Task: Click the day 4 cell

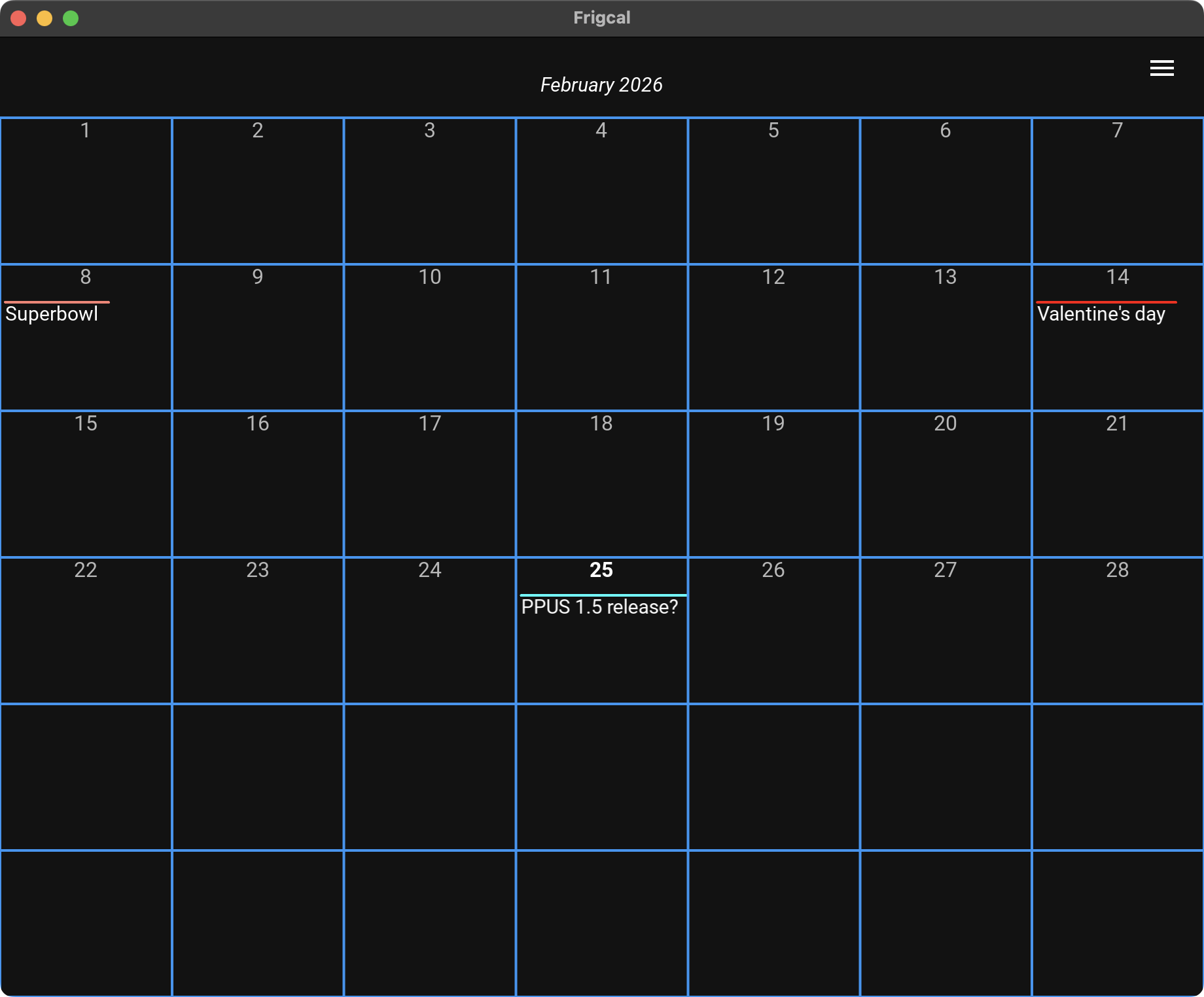Action: pos(601,191)
